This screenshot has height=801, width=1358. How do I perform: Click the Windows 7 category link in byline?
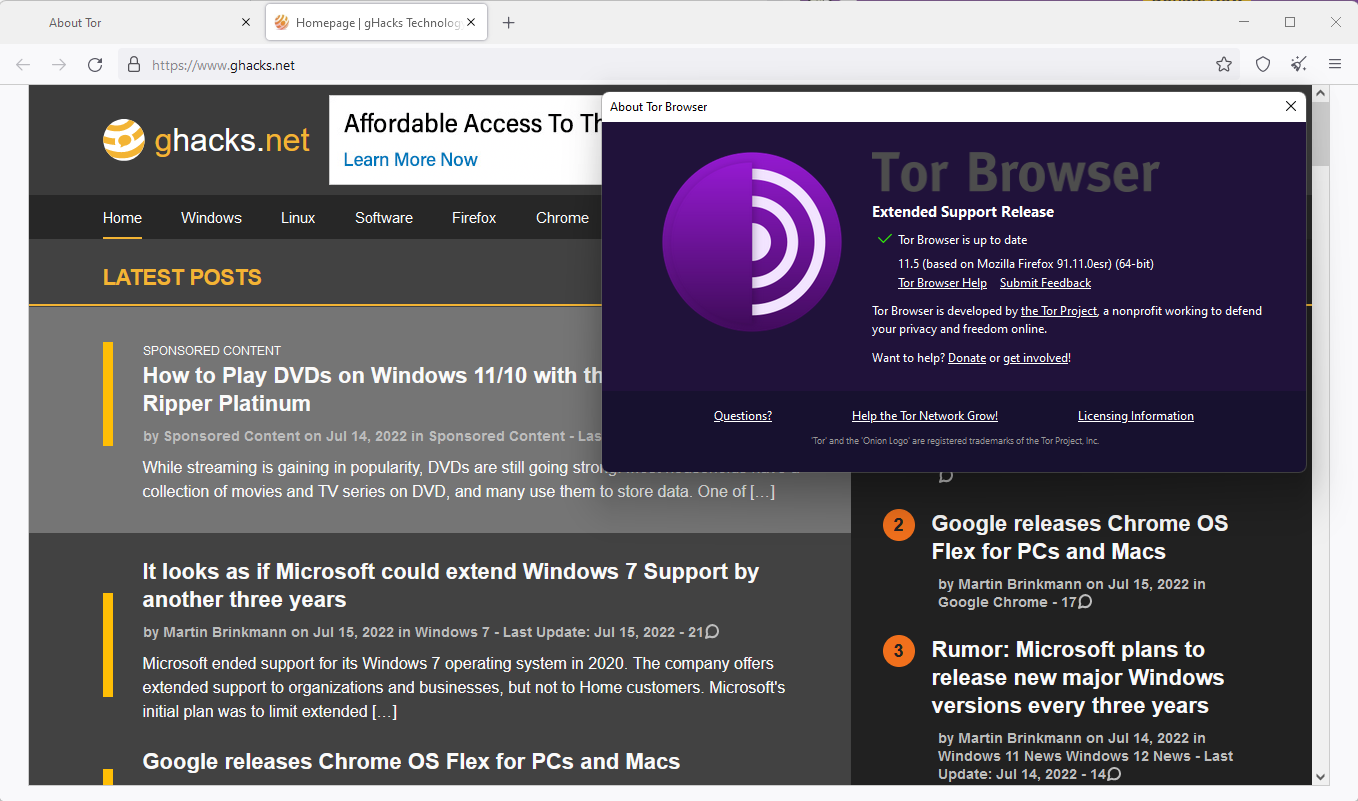point(452,632)
